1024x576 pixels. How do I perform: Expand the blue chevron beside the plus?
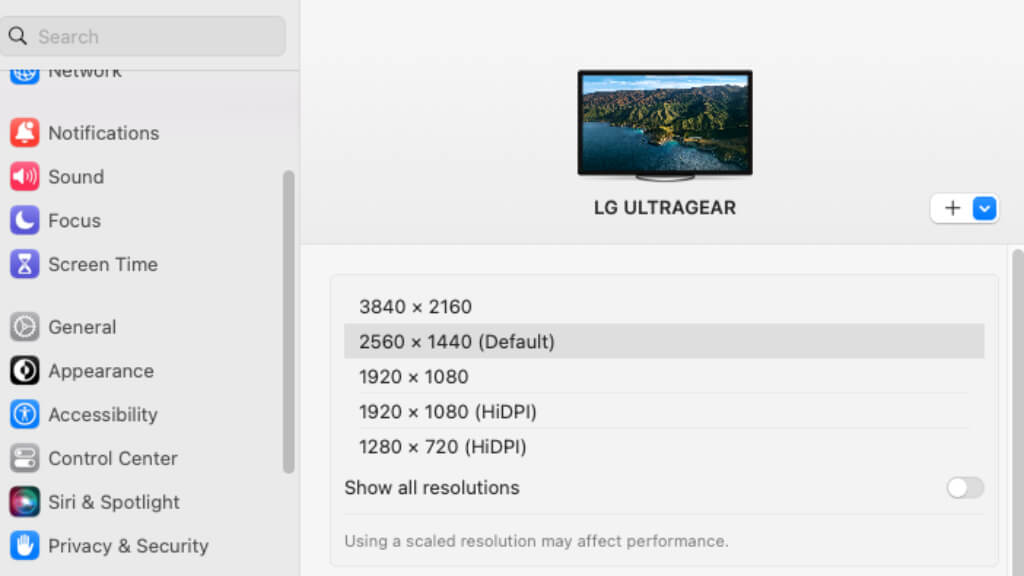(x=984, y=208)
